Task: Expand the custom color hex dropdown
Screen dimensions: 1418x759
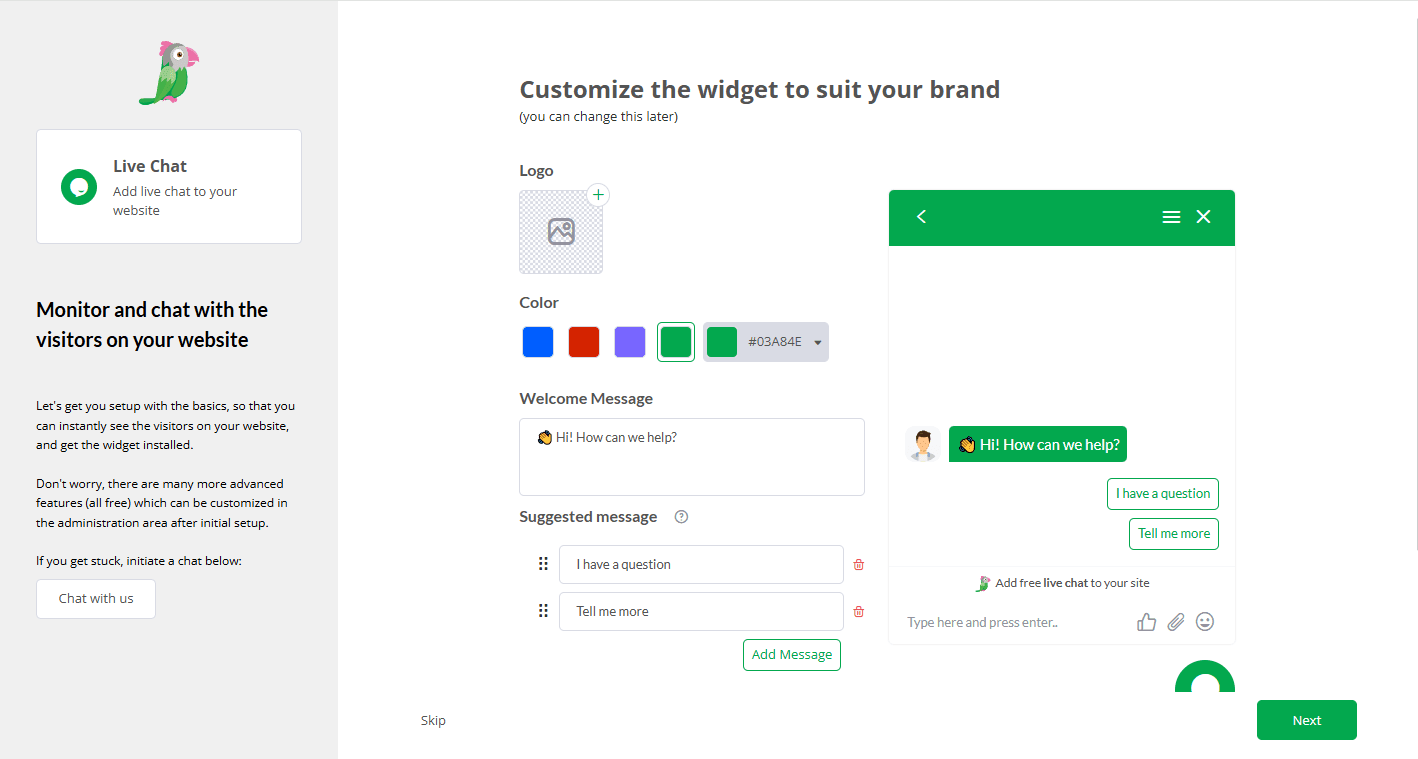Action: (818, 342)
